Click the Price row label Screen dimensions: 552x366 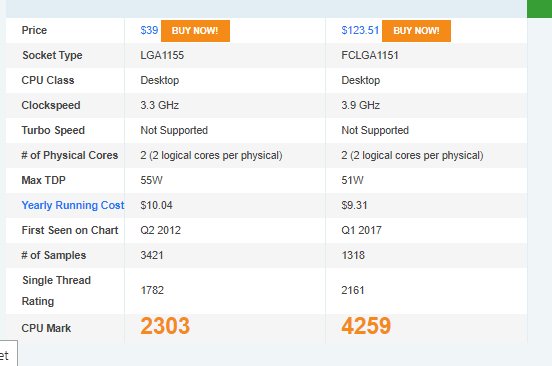[x=34, y=30]
